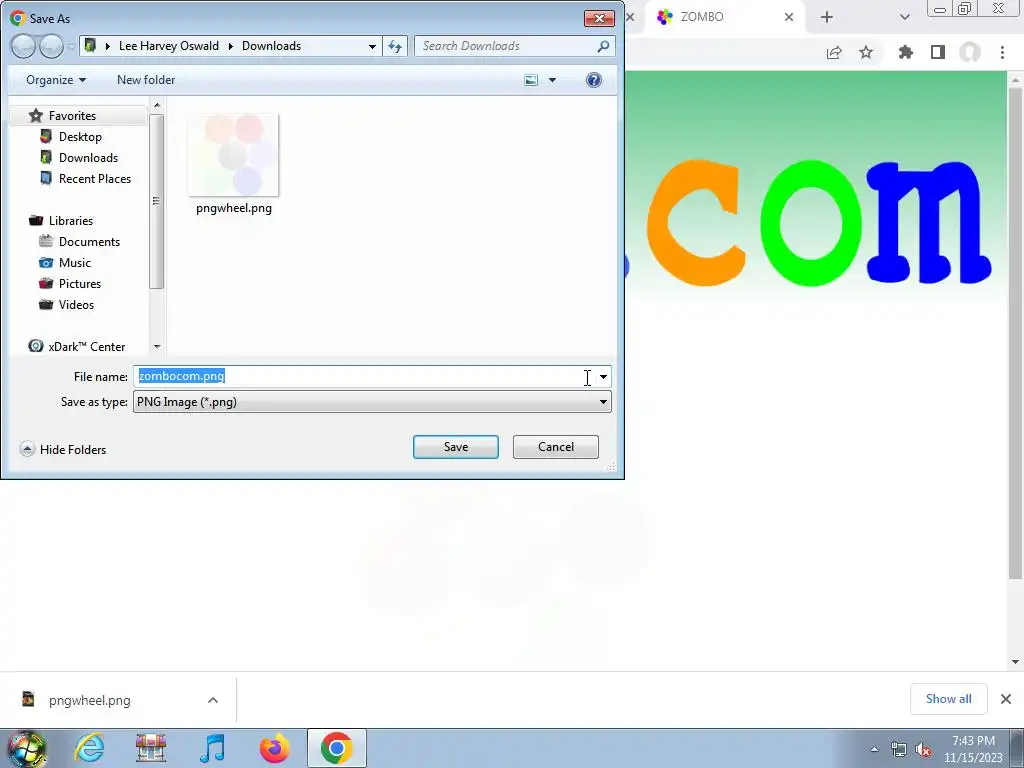Click the navigation pane scroll-up arrow
Screen dimensions: 1024x768
[157, 104]
